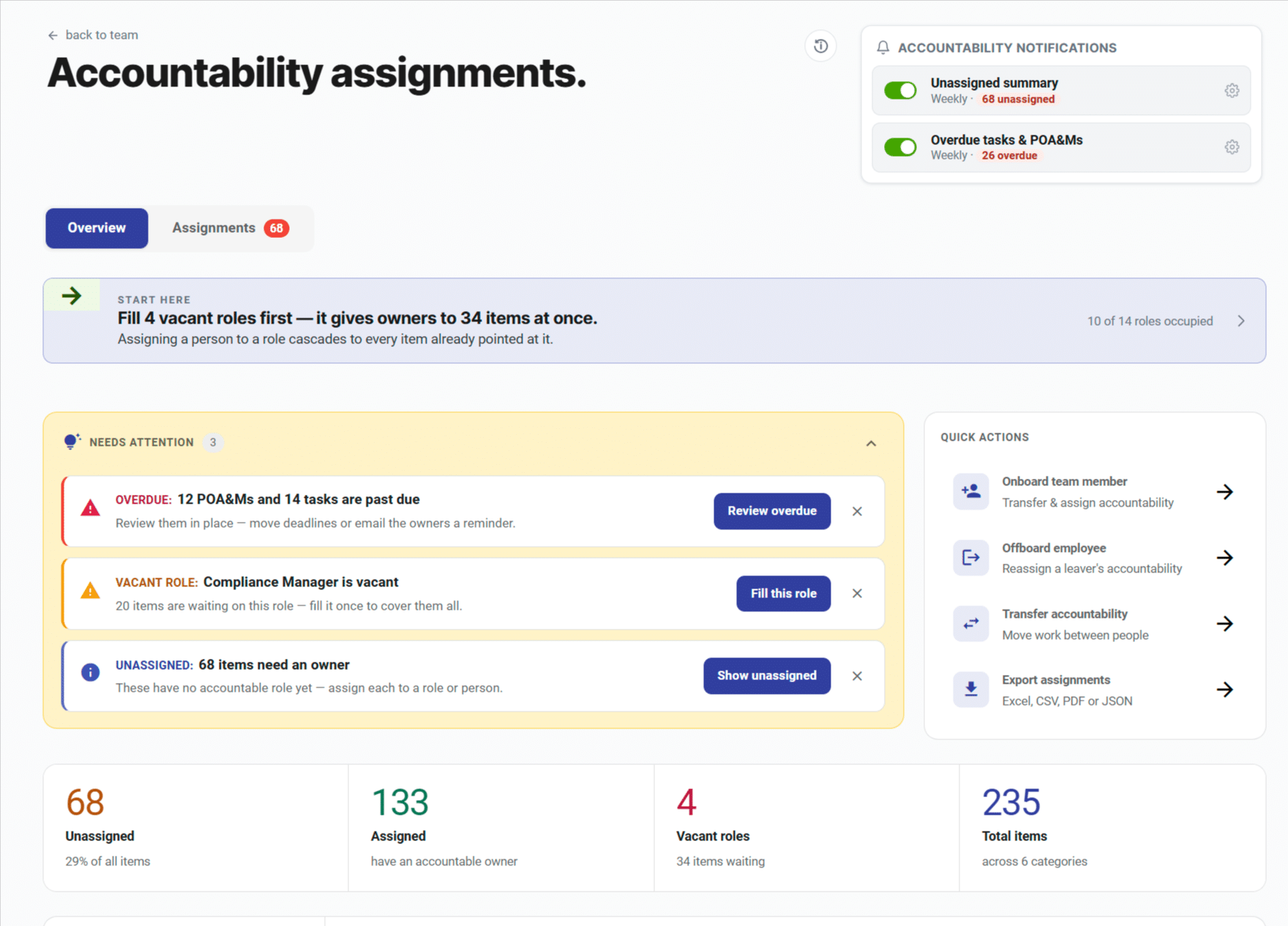Click the Export assignments download icon
The height and width of the screenshot is (926, 1288).
coord(971,690)
